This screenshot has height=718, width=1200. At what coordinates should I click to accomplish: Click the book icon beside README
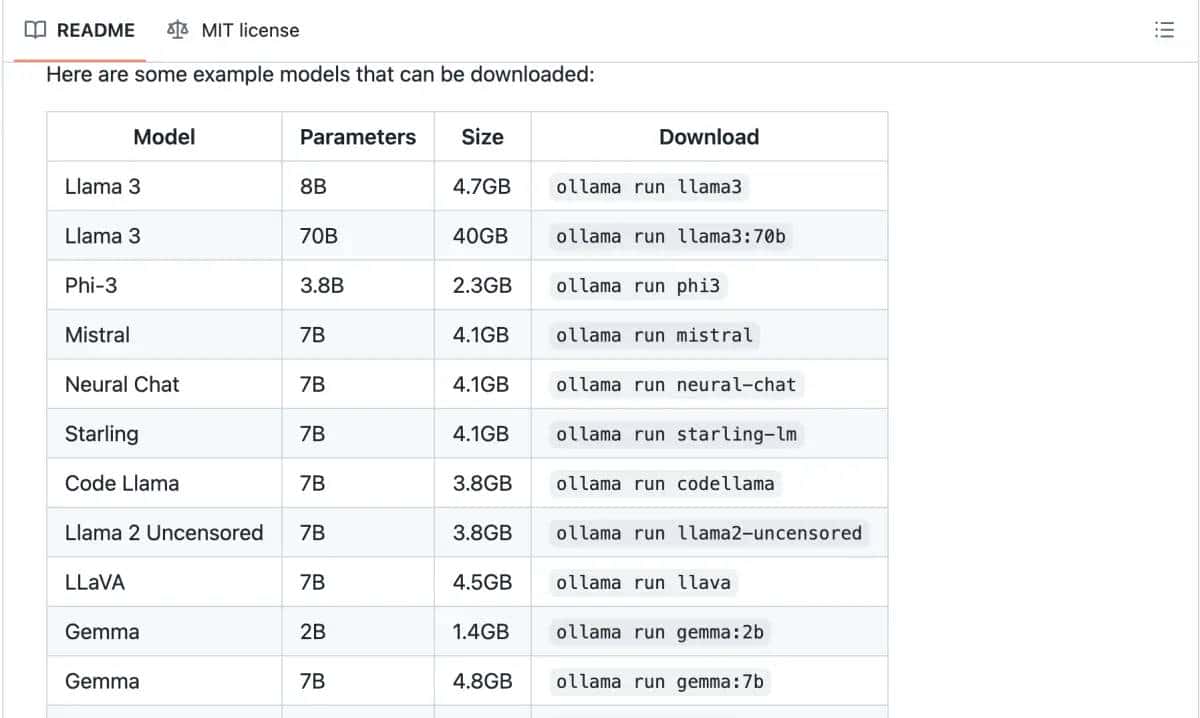(x=35, y=30)
